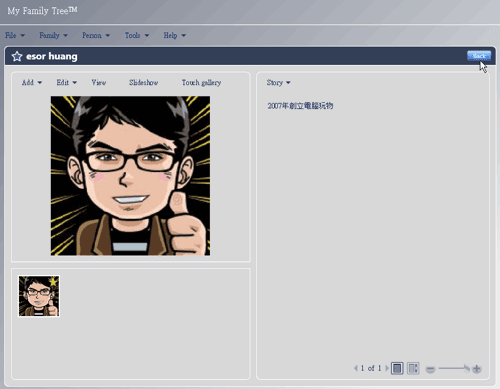Open the Help menu
The image size is (500, 389).
[x=174, y=35]
